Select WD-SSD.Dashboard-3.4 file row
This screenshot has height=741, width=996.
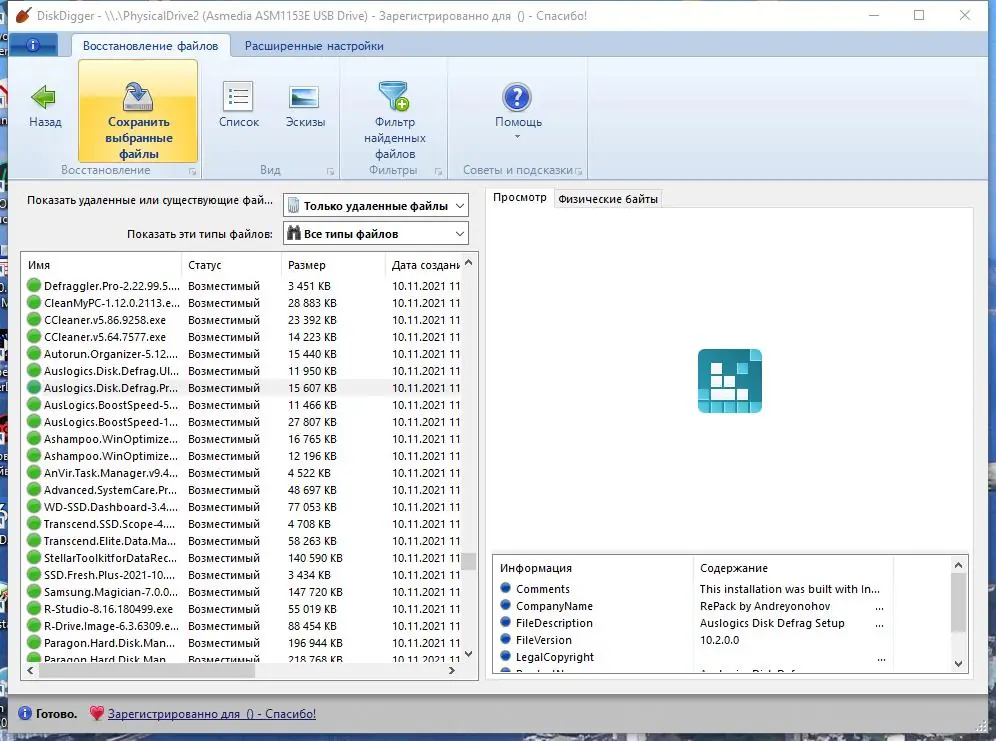243,507
